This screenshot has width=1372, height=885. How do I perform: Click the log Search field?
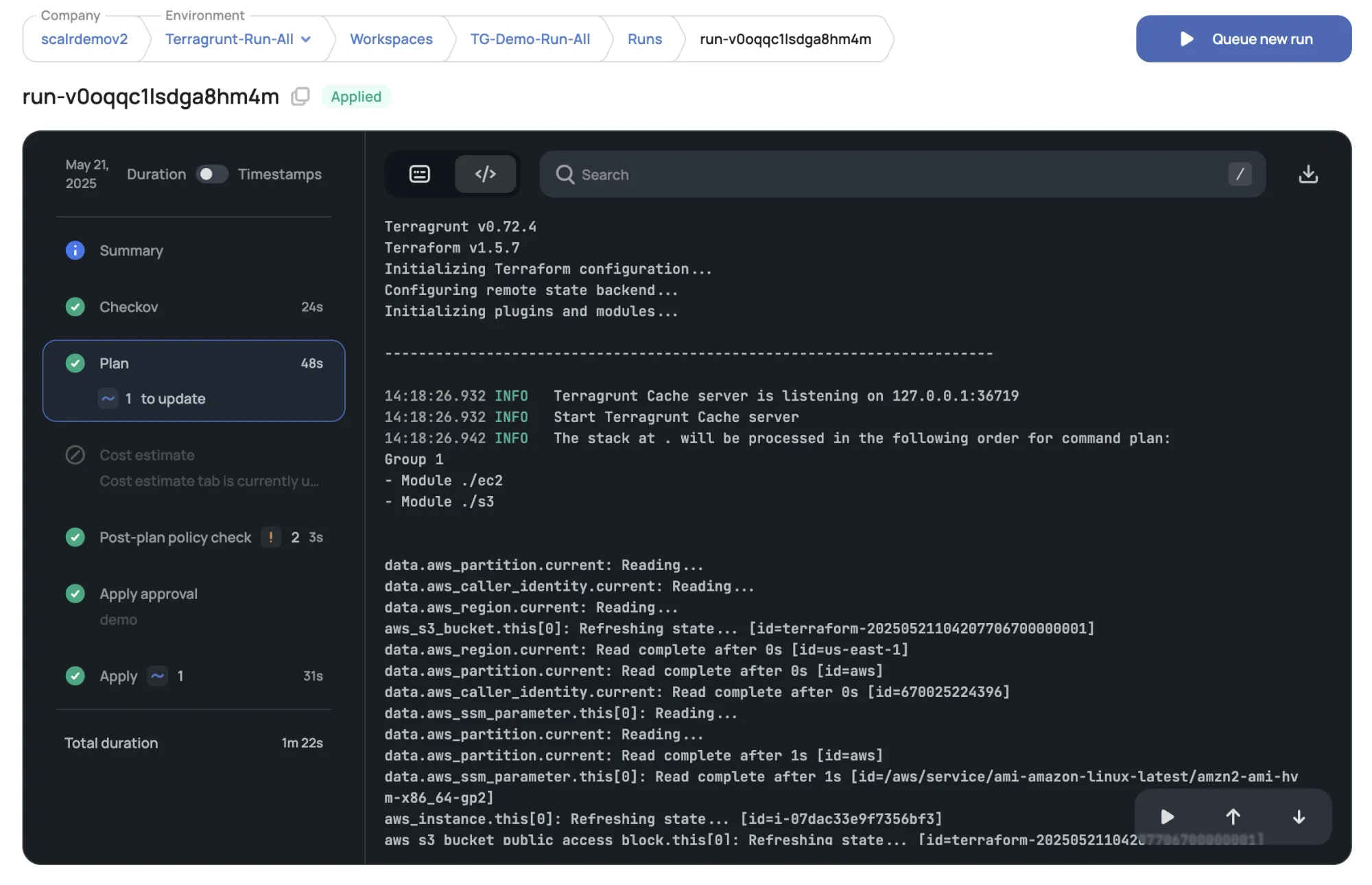(892, 174)
